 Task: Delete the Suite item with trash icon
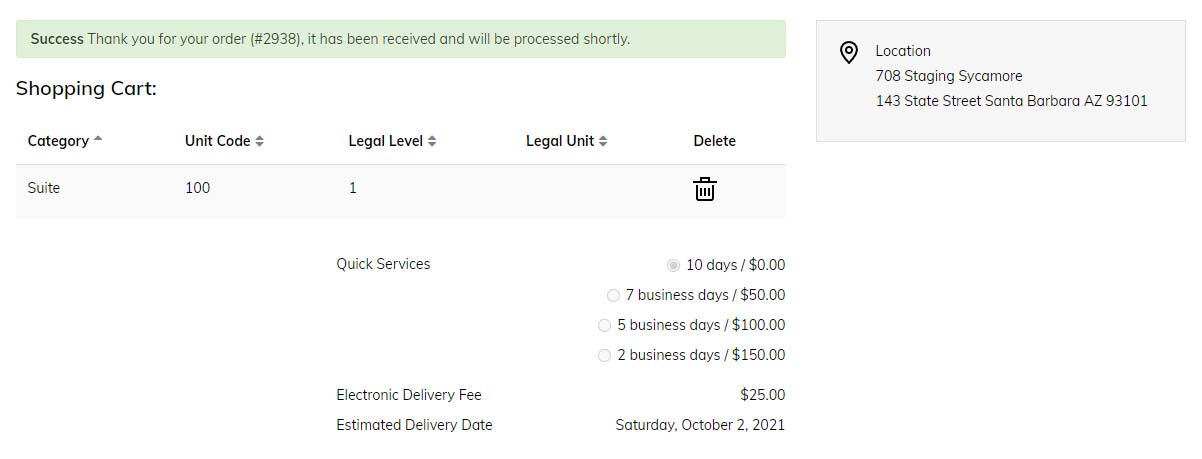705,189
